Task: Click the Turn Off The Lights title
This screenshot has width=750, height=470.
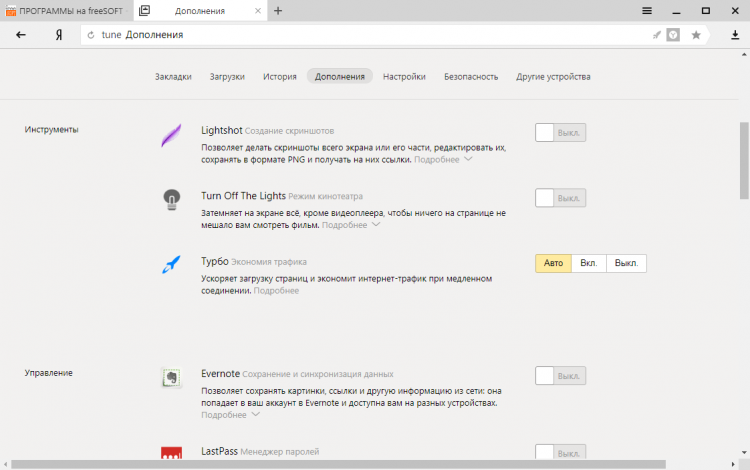Action: tap(243, 196)
